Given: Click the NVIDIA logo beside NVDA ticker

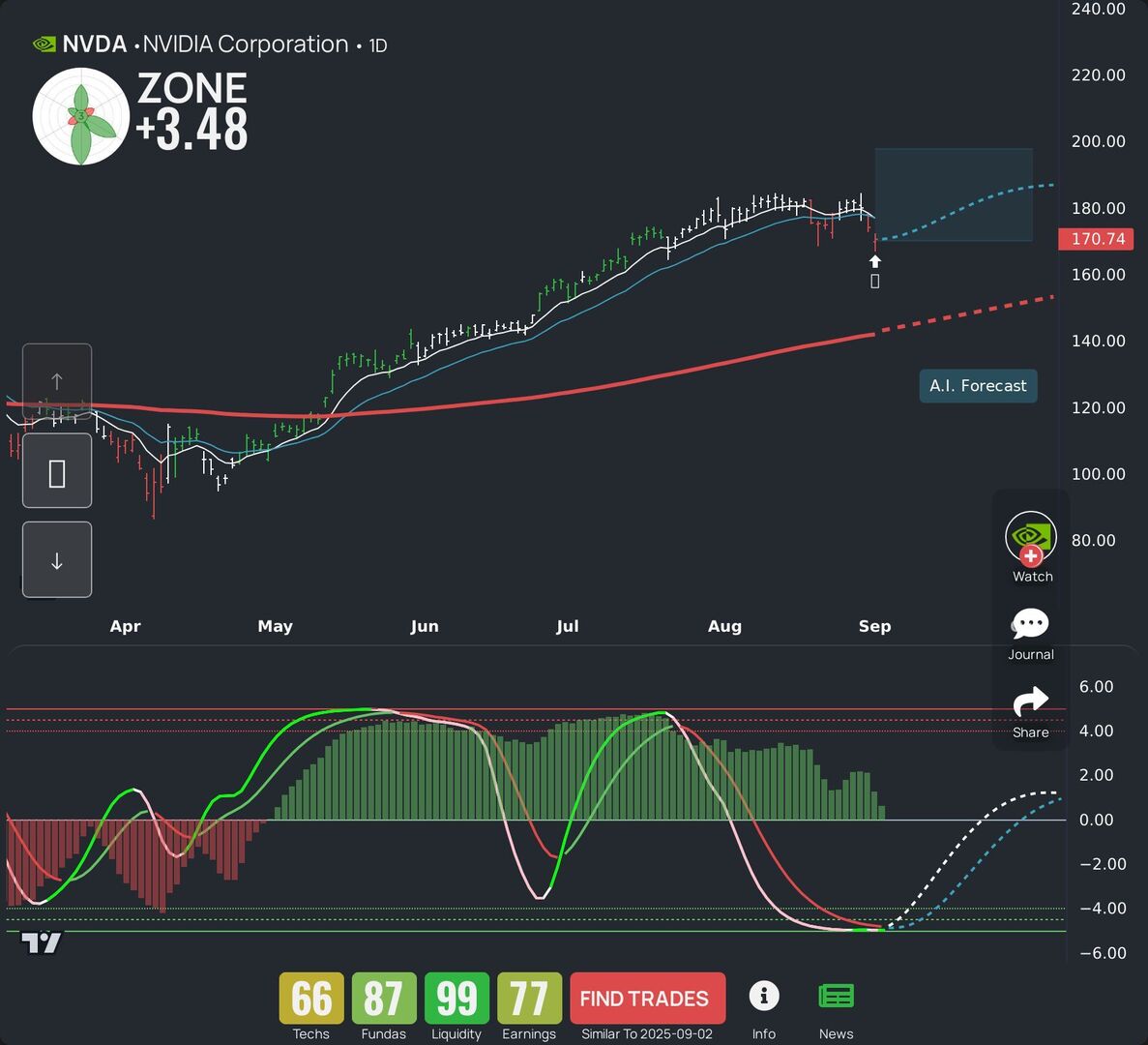Looking at the screenshot, I should pos(44,45).
